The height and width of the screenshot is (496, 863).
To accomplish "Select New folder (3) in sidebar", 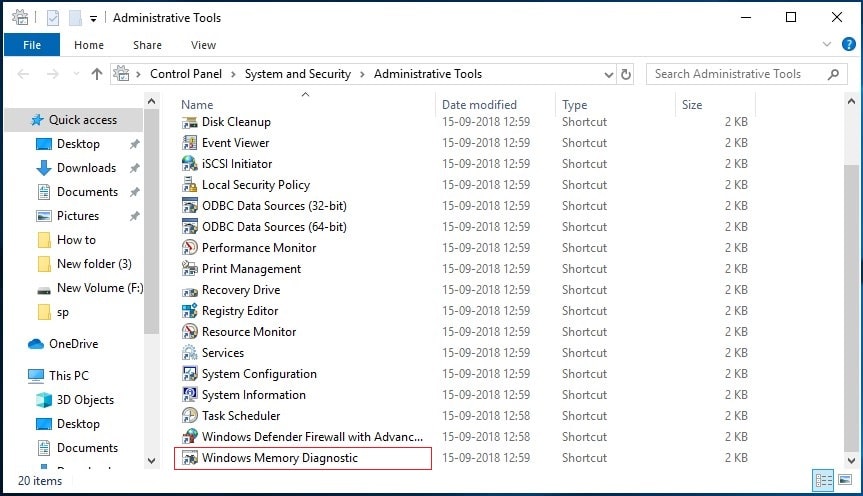I will click(94, 264).
